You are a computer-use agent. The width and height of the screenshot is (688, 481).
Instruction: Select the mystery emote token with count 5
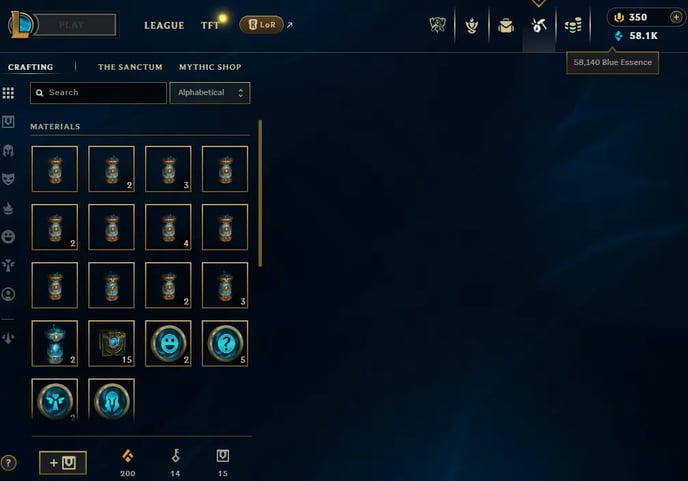coord(225,343)
